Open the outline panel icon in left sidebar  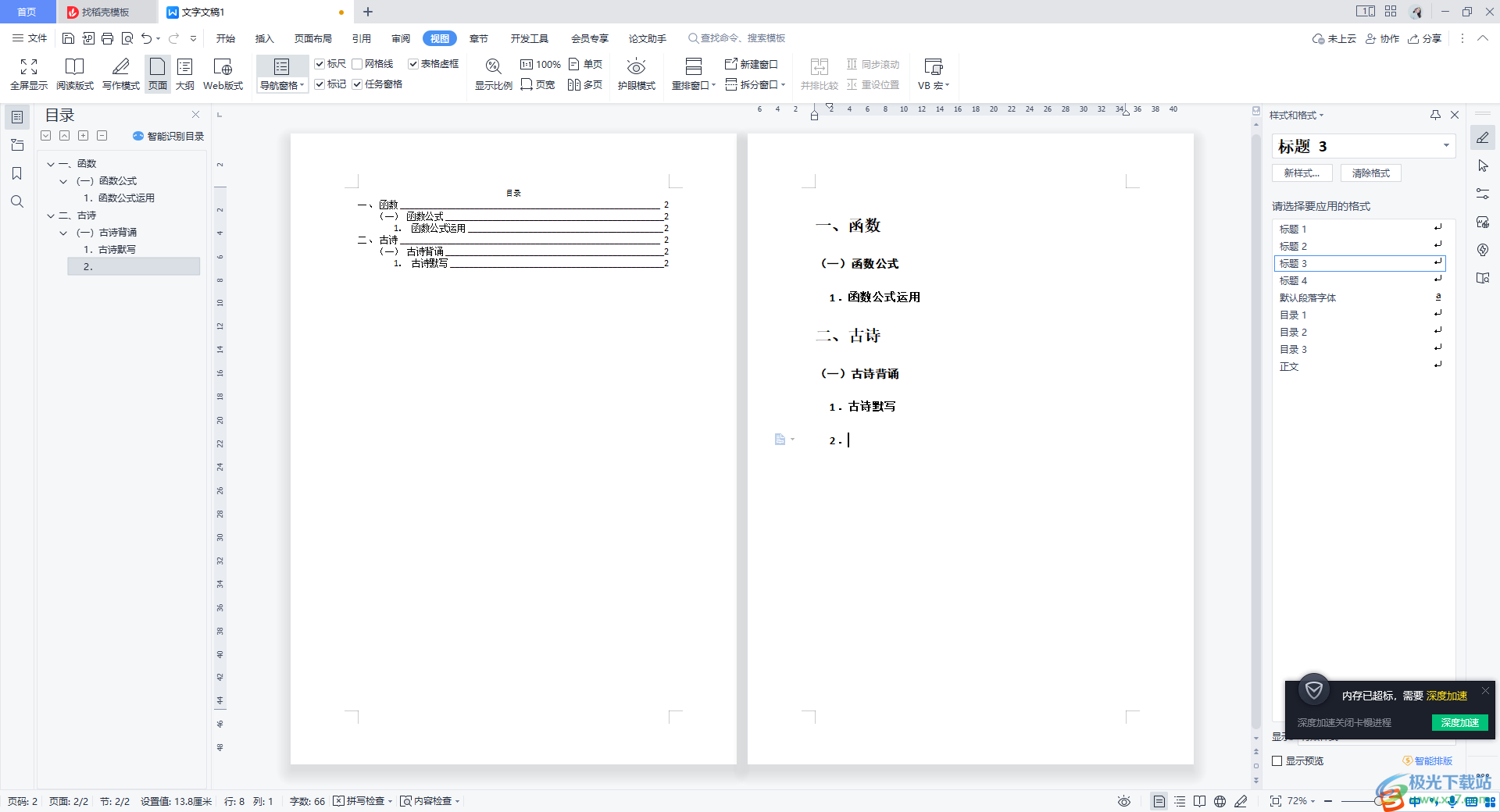coord(16,117)
